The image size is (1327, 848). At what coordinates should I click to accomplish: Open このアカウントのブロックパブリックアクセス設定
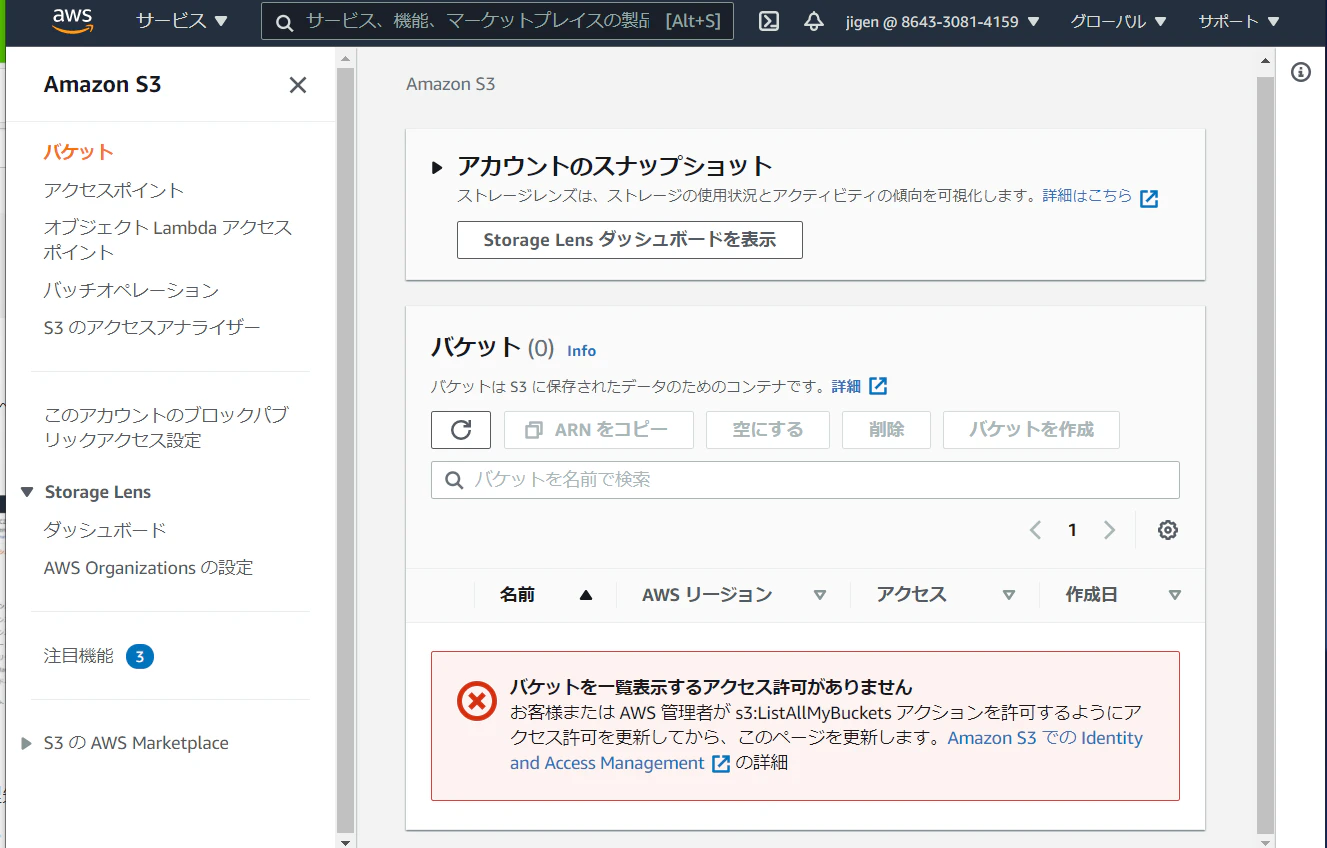(x=166, y=428)
